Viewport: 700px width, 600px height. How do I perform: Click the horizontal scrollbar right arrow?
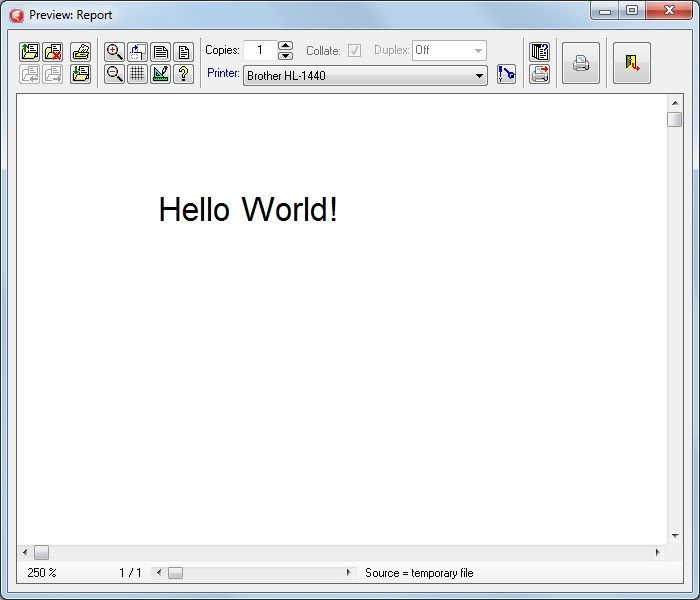coord(658,552)
